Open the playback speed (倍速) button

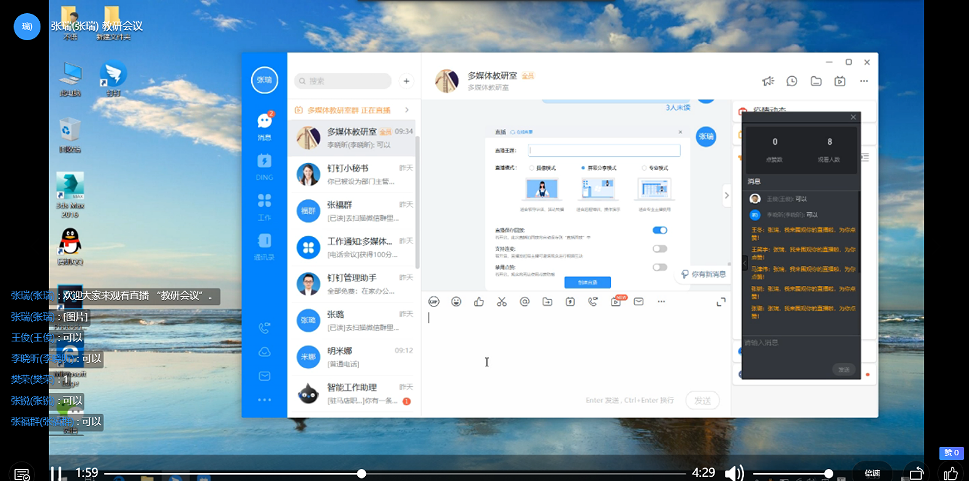[x=872, y=473]
